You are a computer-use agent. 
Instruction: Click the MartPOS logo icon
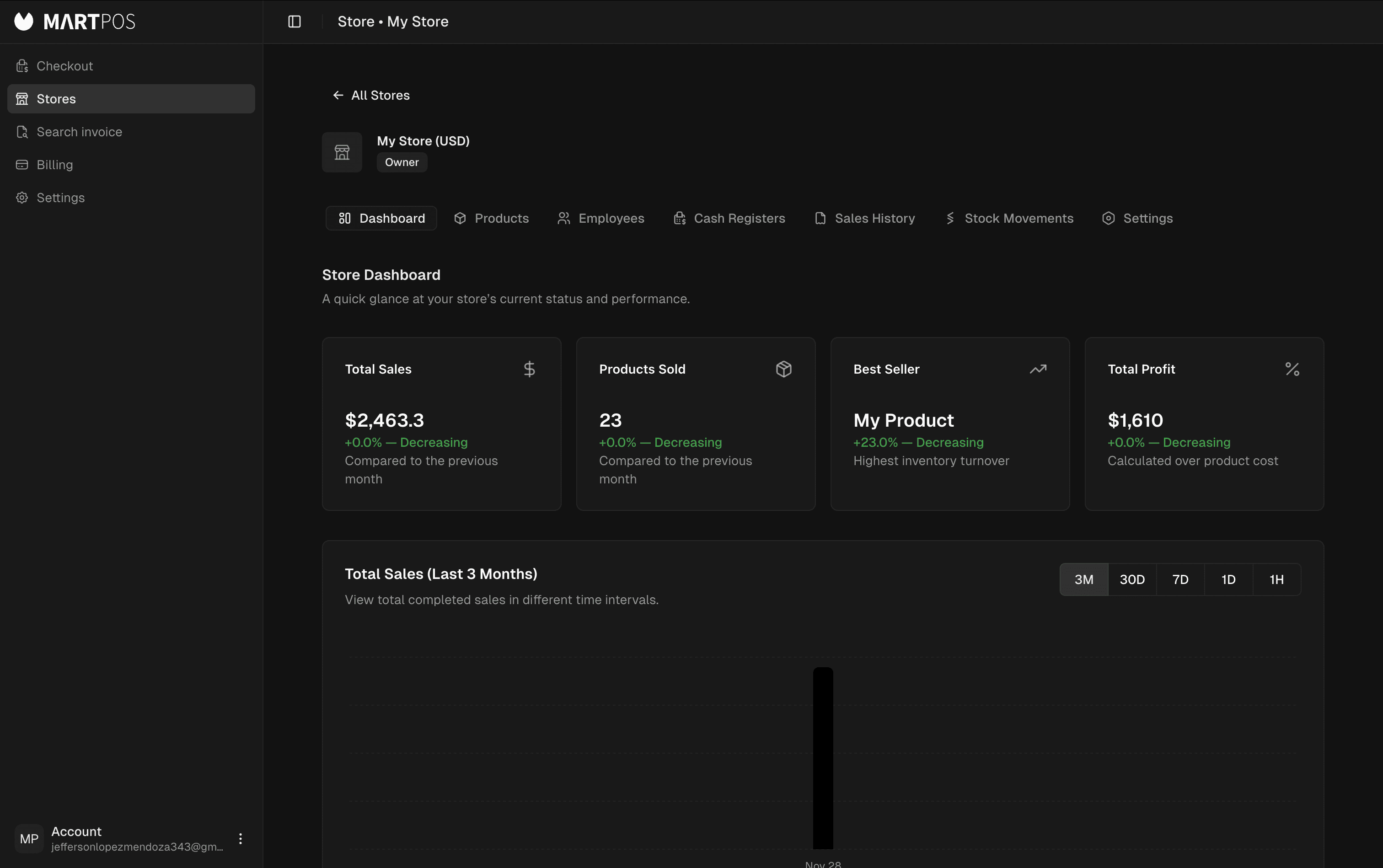[x=24, y=22]
